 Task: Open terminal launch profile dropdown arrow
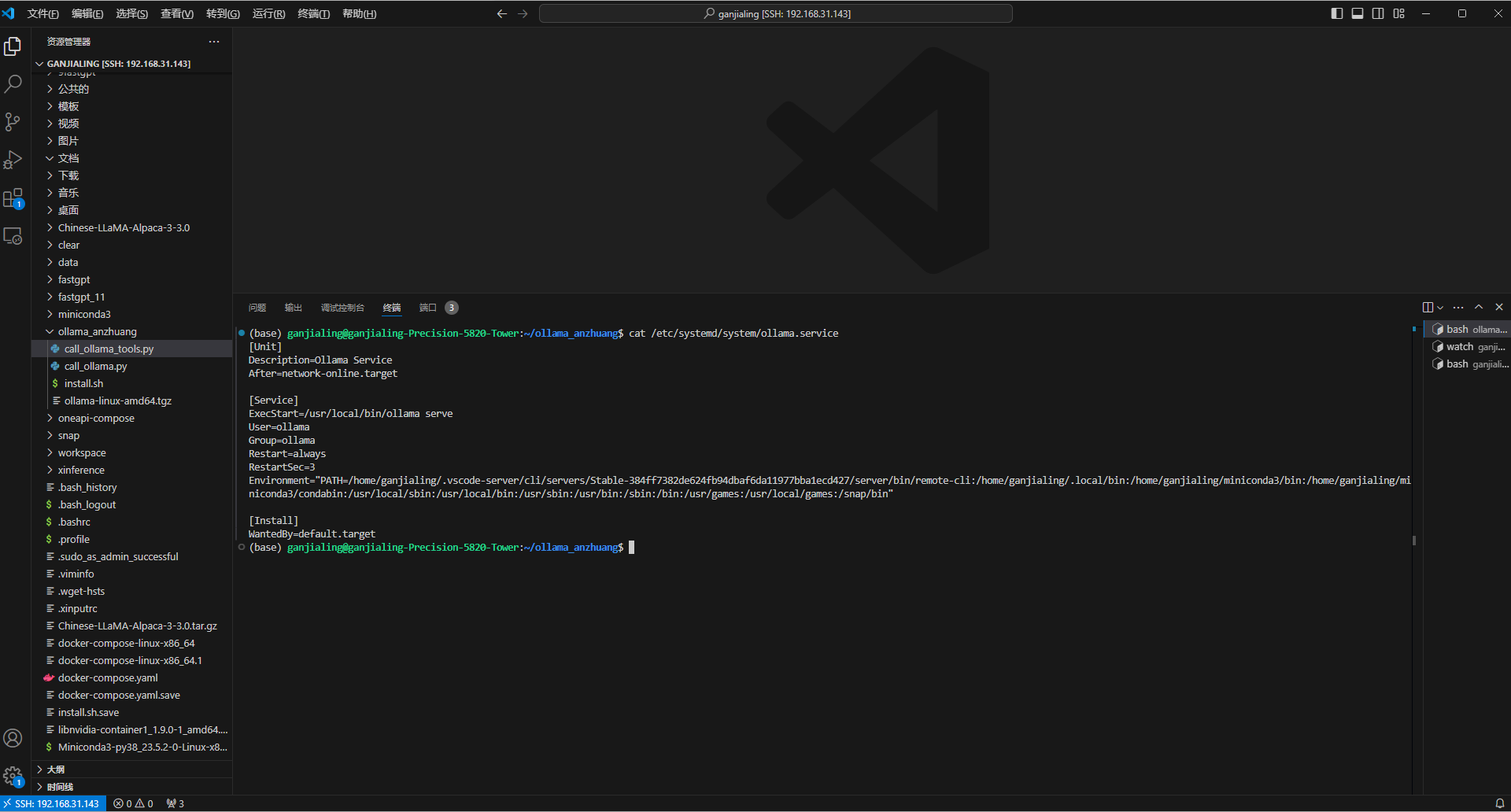coord(1440,308)
